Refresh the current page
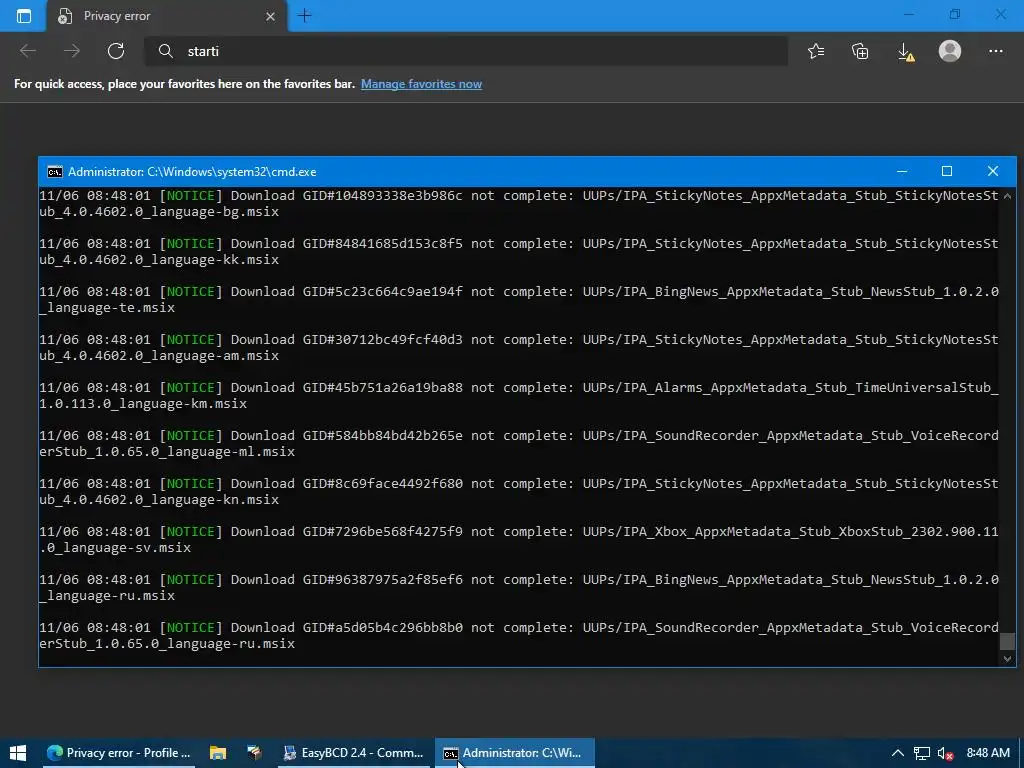Image resolution: width=1024 pixels, height=768 pixels. click(x=116, y=51)
